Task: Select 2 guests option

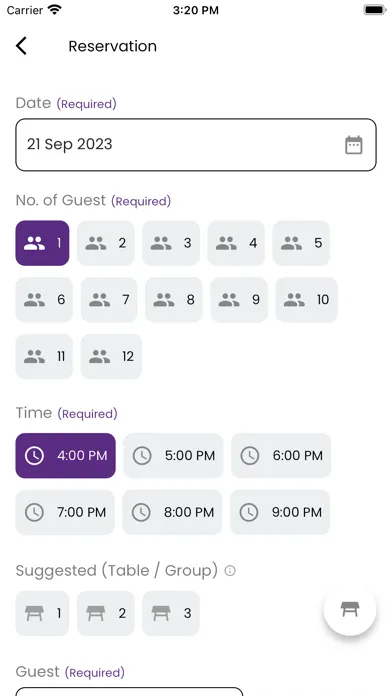Action: [x=106, y=243]
